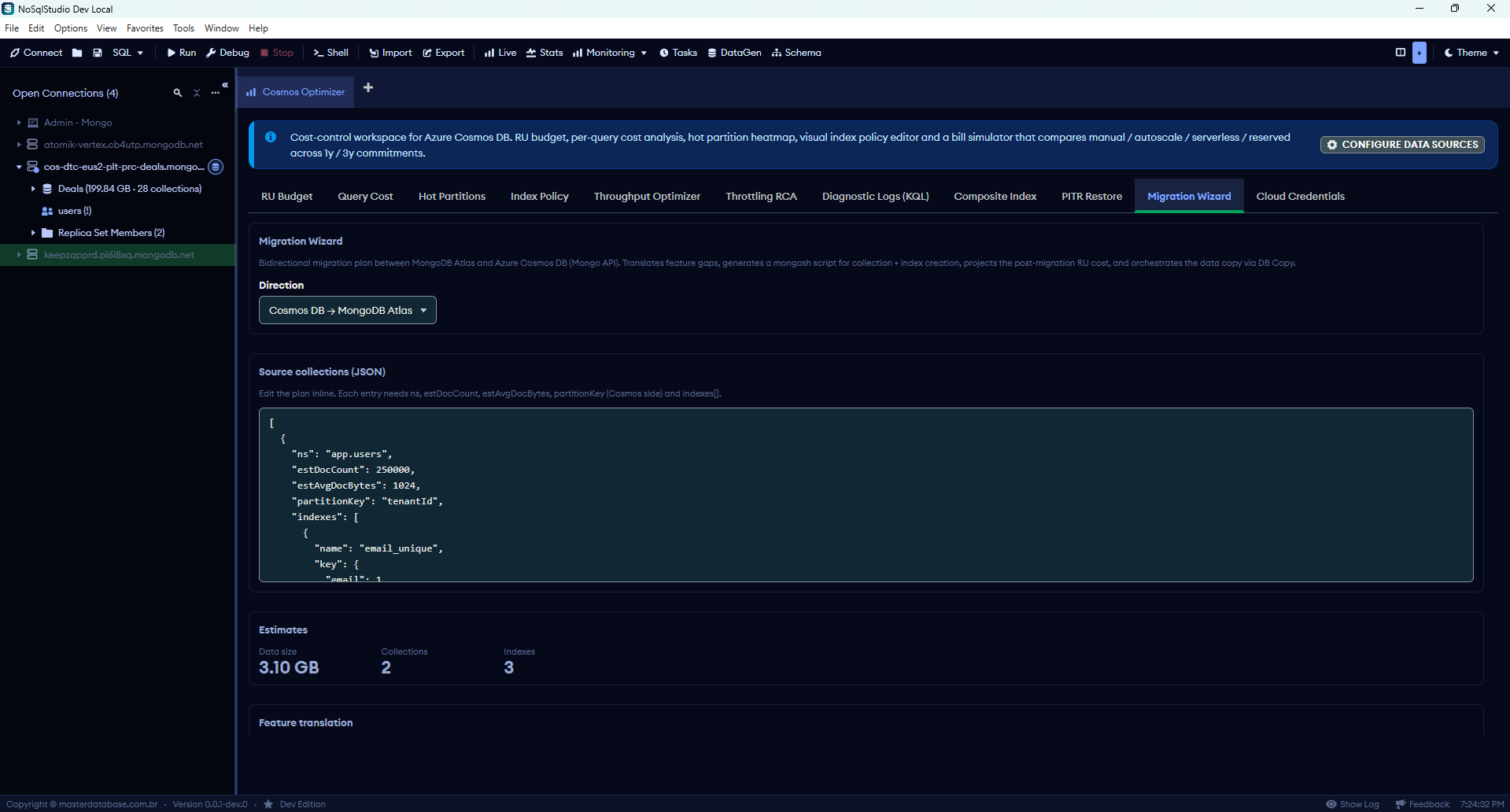Expand the Admin - Mongo connection

(19, 123)
